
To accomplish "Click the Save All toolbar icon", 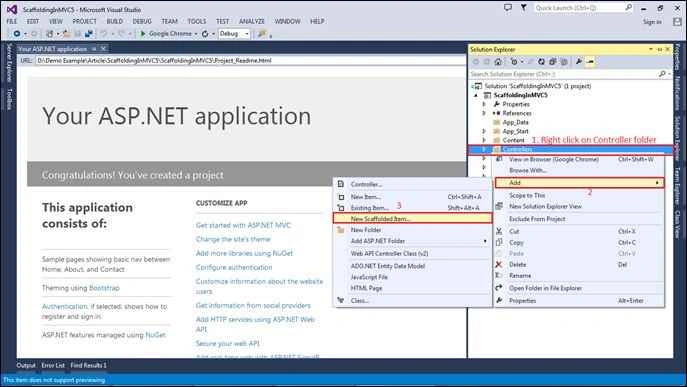I will point(89,34).
